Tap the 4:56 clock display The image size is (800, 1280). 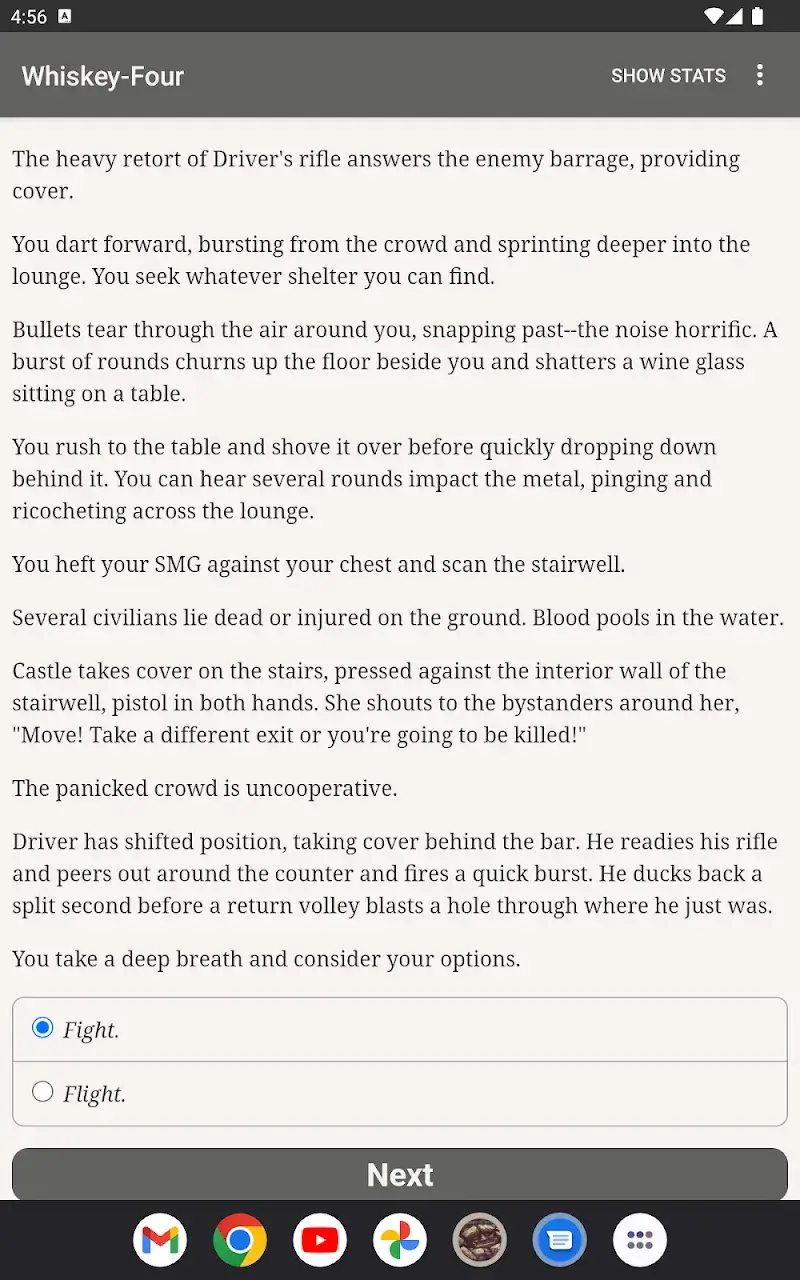pos(27,15)
